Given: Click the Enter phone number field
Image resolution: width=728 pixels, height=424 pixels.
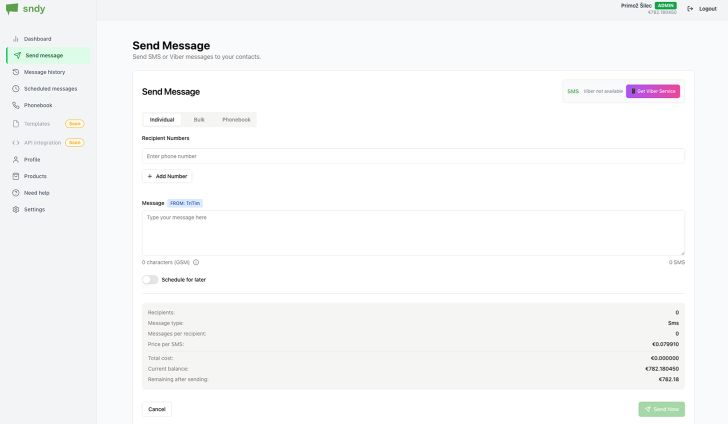Looking at the screenshot, I should click(413, 156).
